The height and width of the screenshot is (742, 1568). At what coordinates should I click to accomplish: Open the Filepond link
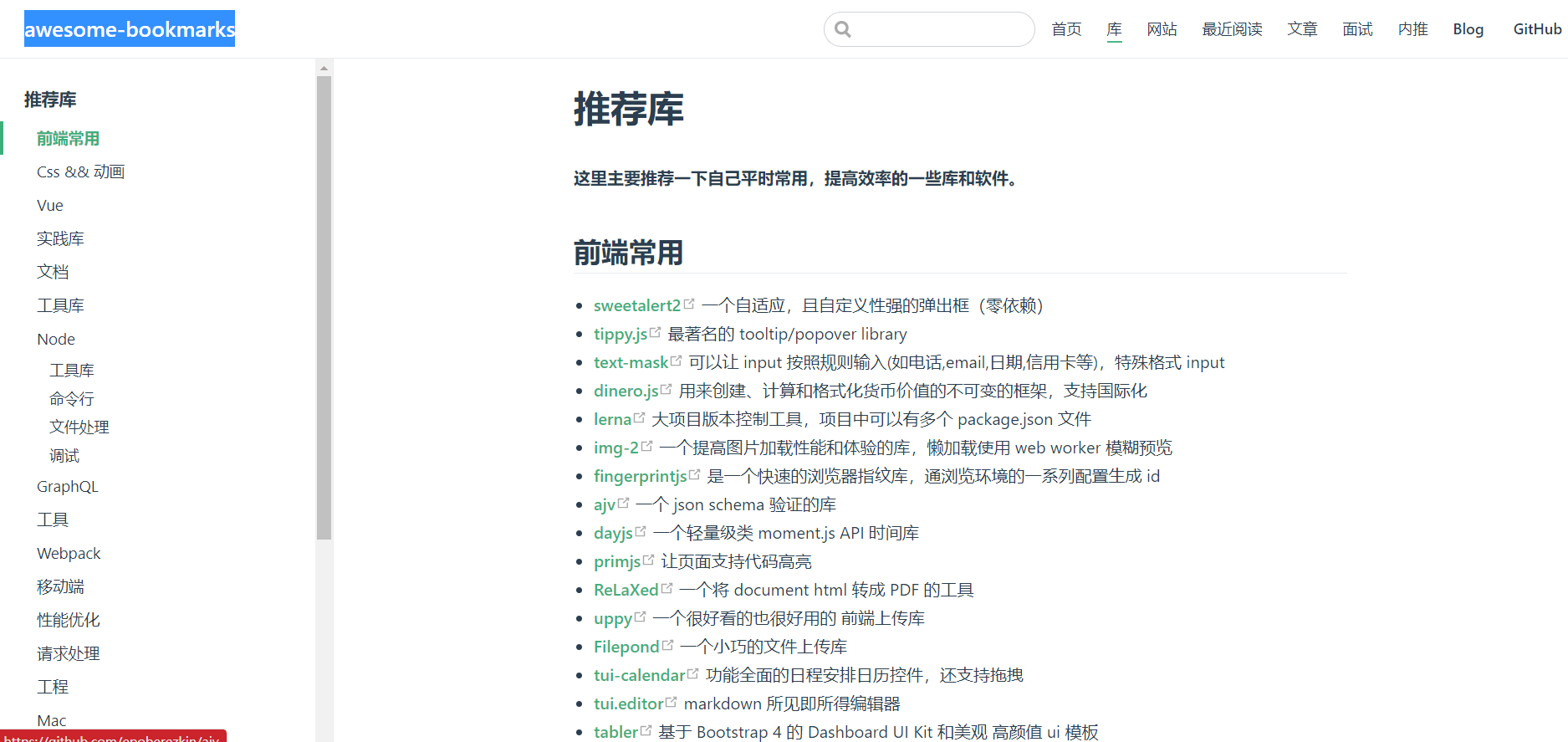click(x=627, y=647)
